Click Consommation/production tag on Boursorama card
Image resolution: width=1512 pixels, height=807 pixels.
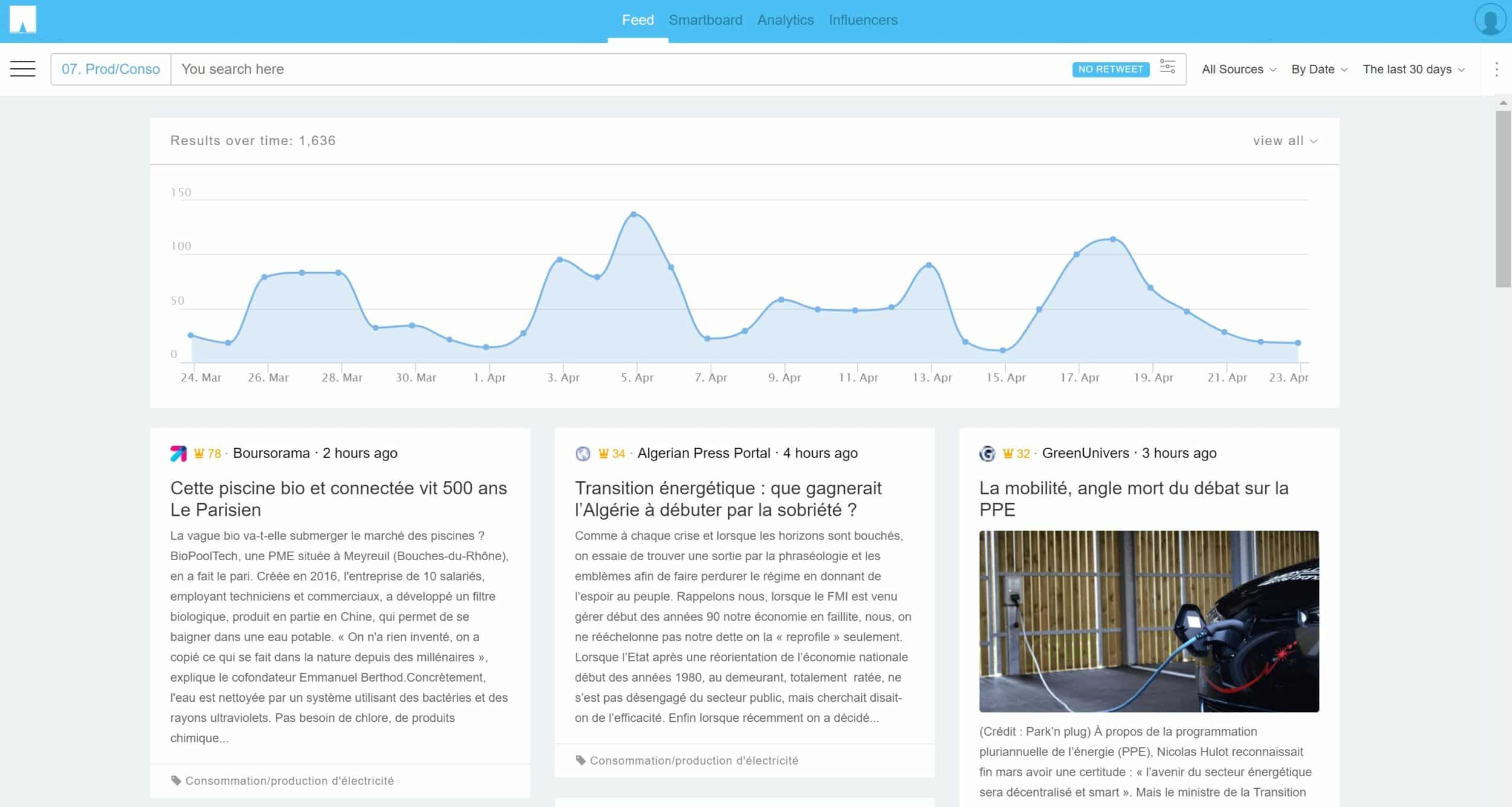pos(289,780)
